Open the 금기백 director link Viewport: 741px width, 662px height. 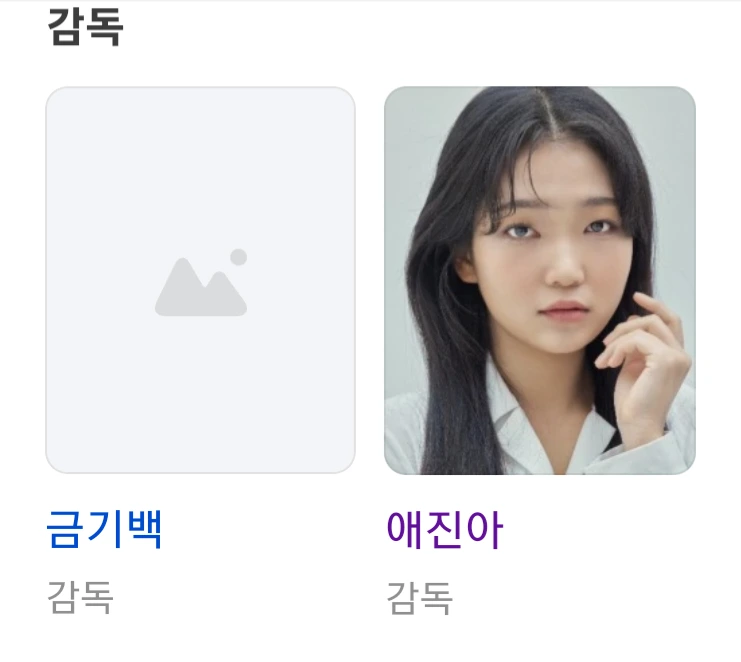pos(104,530)
